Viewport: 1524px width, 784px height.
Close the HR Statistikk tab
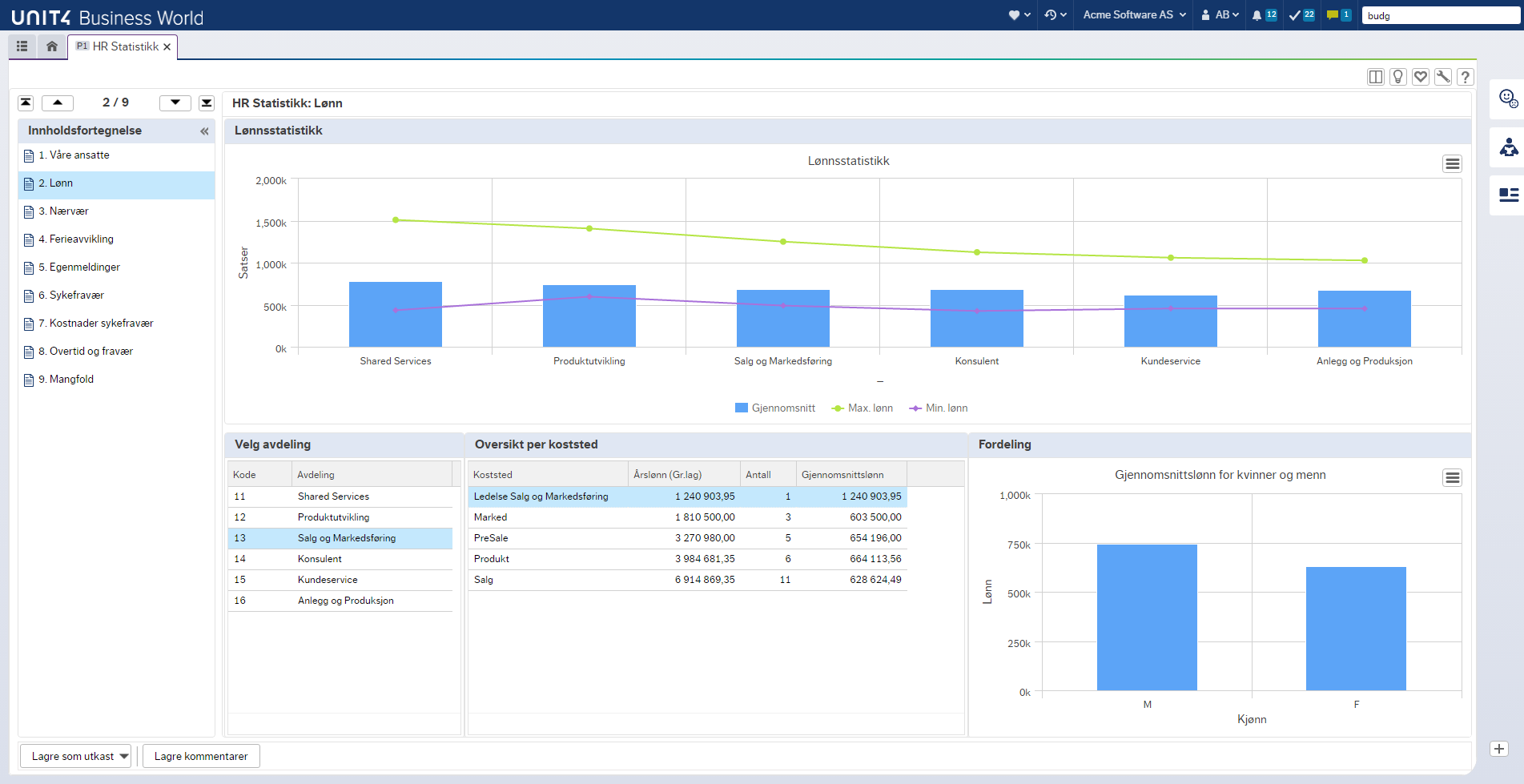[167, 47]
